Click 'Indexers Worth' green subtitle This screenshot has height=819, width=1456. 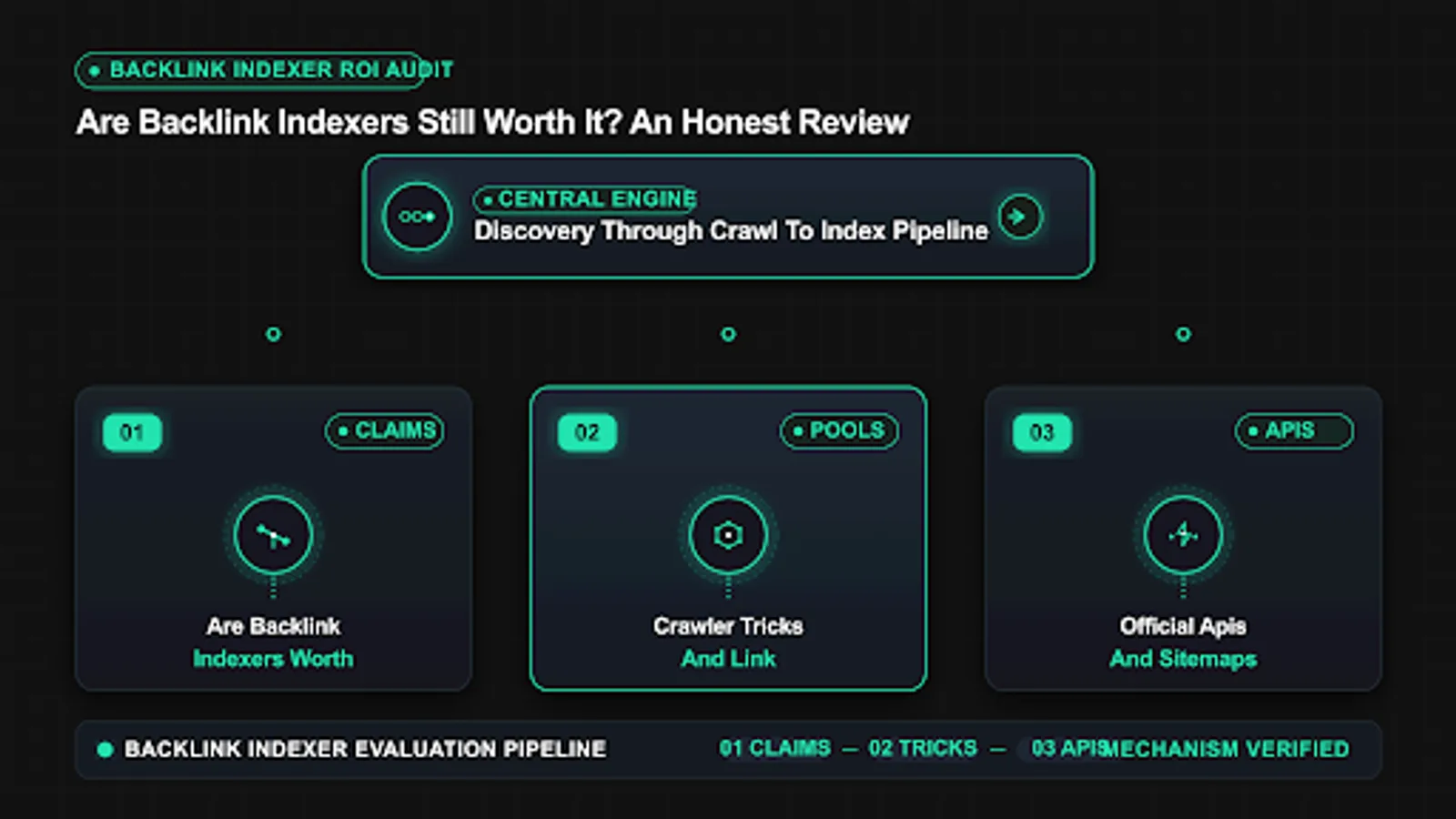pyautogui.click(x=273, y=659)
